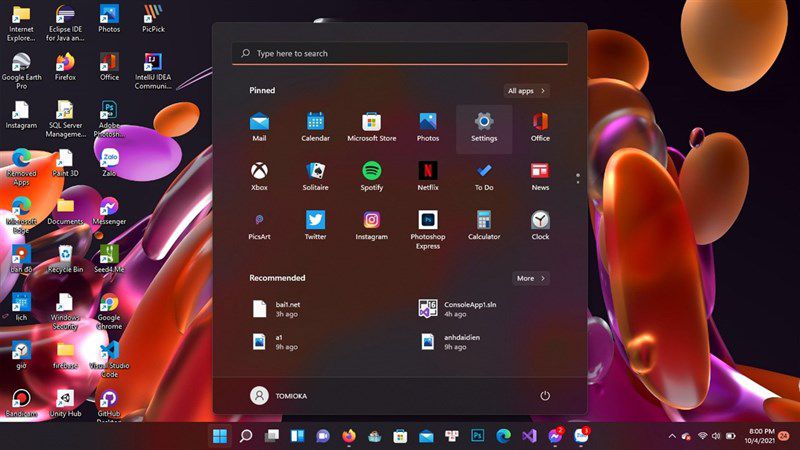Open Mail from the taskbar
Image resolution: width=800 pixels, height=450 pixels.
click(426, 436)
